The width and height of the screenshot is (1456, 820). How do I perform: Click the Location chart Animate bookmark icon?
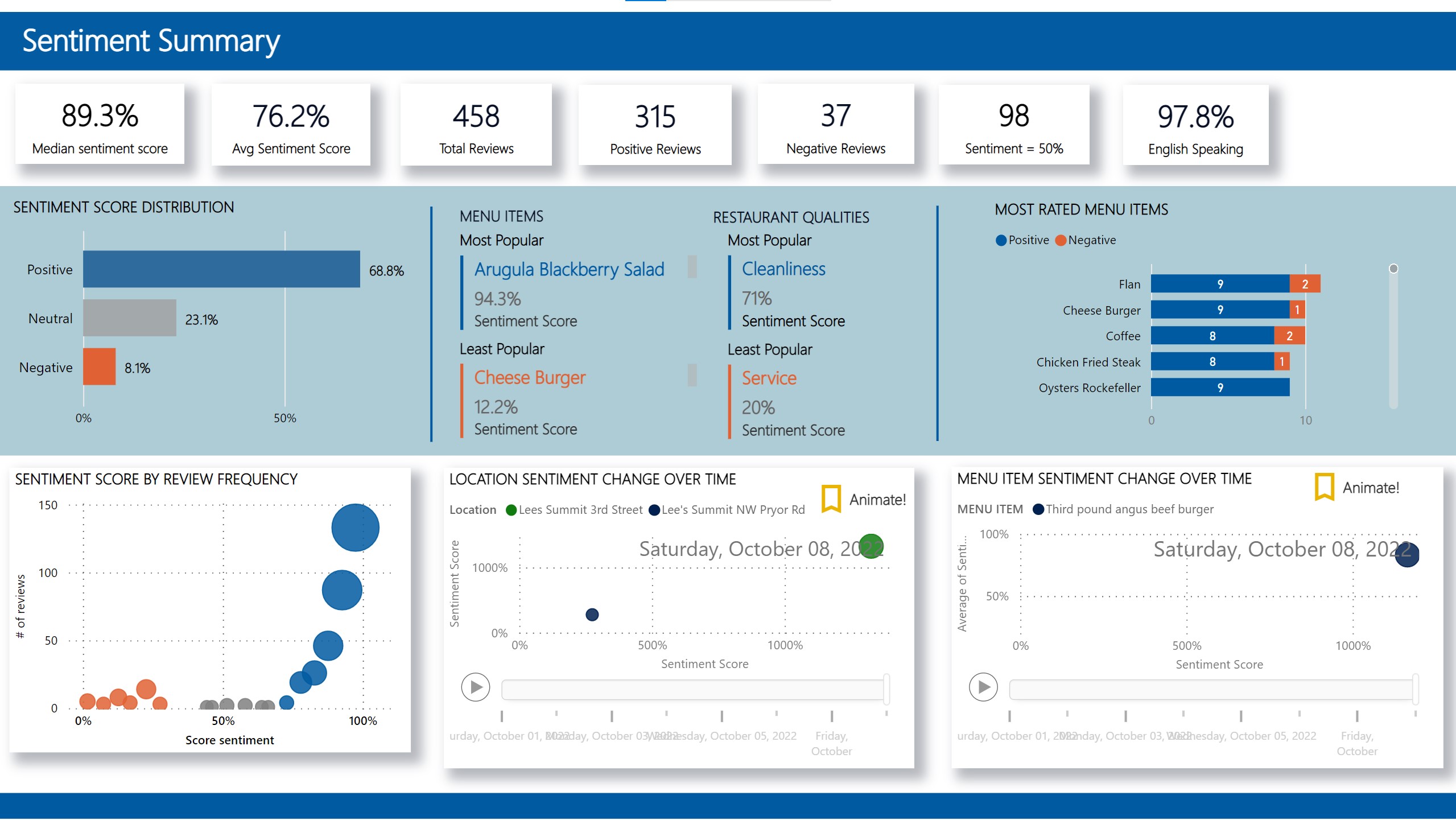click(x=831, y=498)
